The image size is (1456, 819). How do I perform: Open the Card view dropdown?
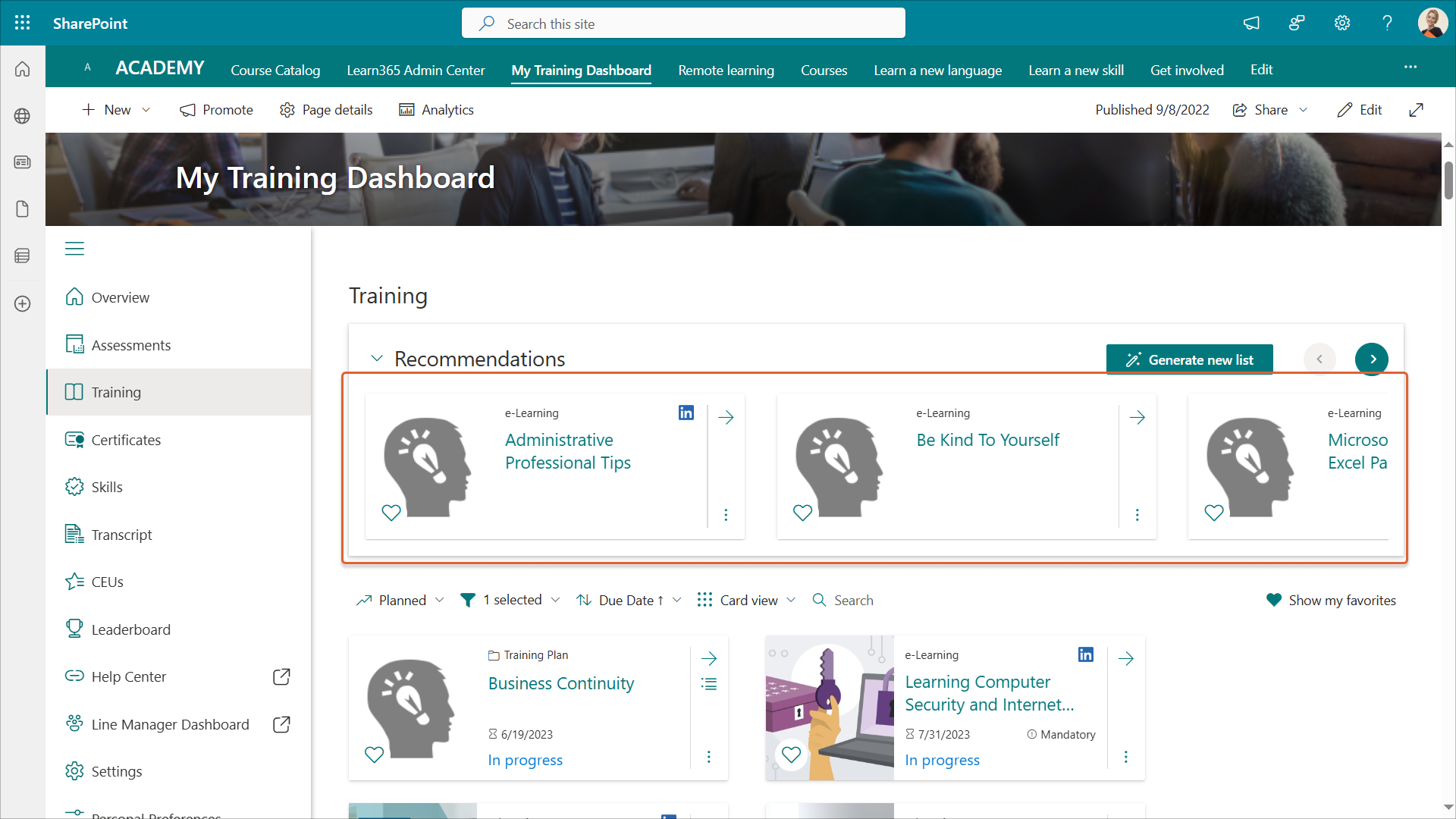[x=747, y=600]
